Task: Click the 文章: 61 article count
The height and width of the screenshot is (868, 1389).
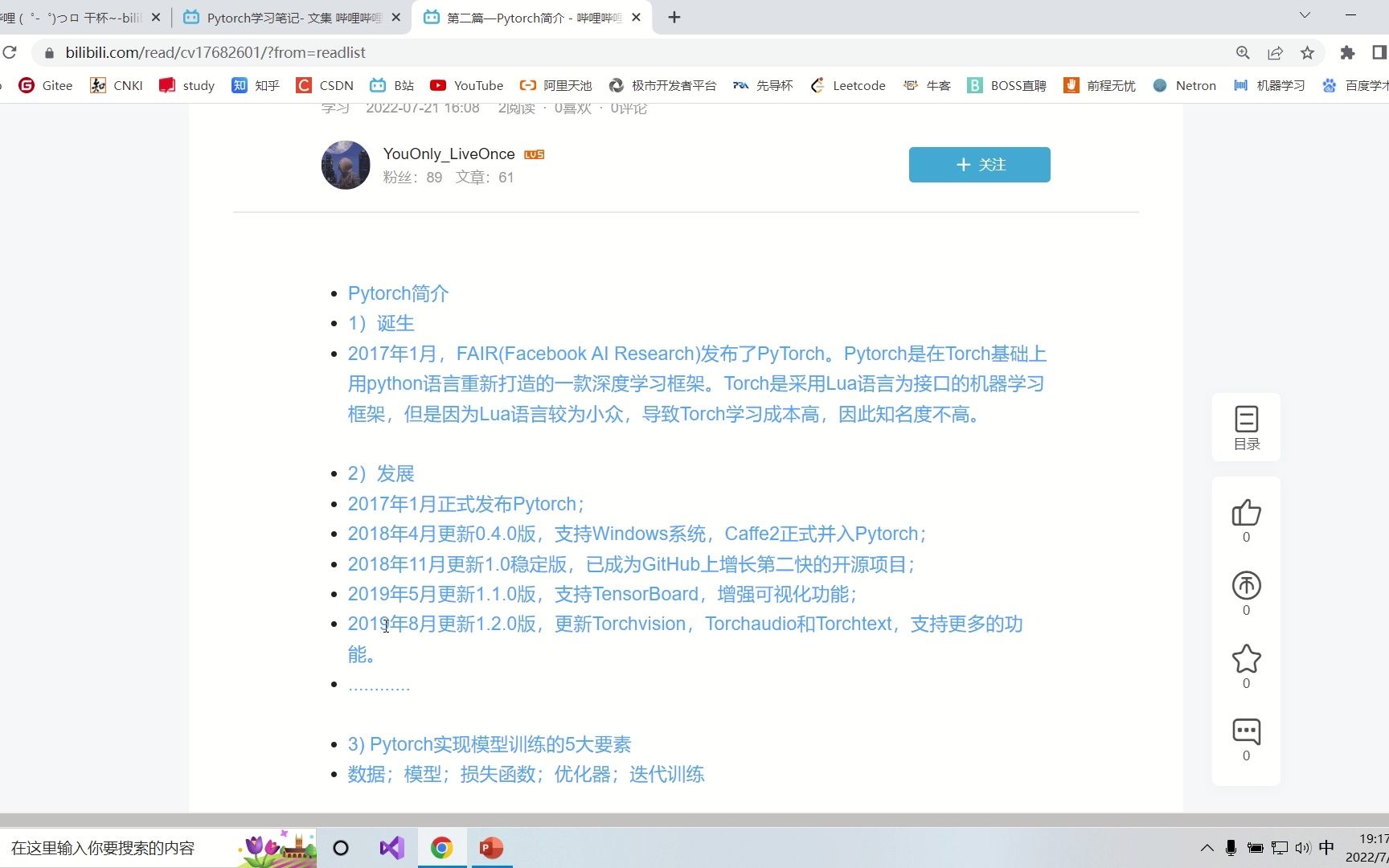Action: click(485, 177)
